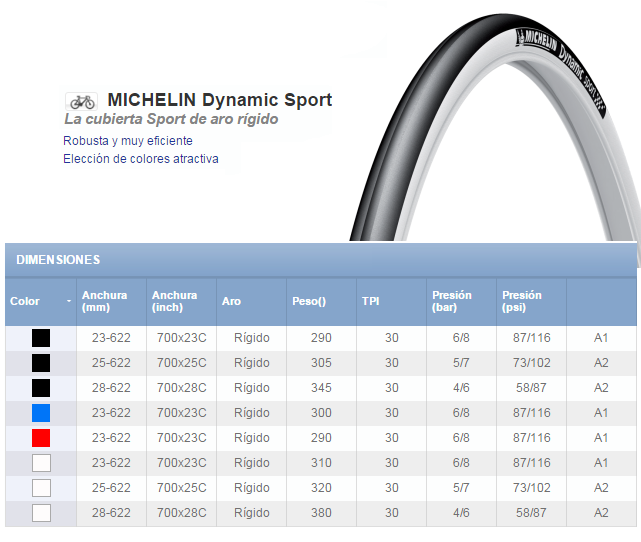Click 700x28C in the 380-weight row
The height and width of the screenshot is (542, 641).
coord(182,513)
